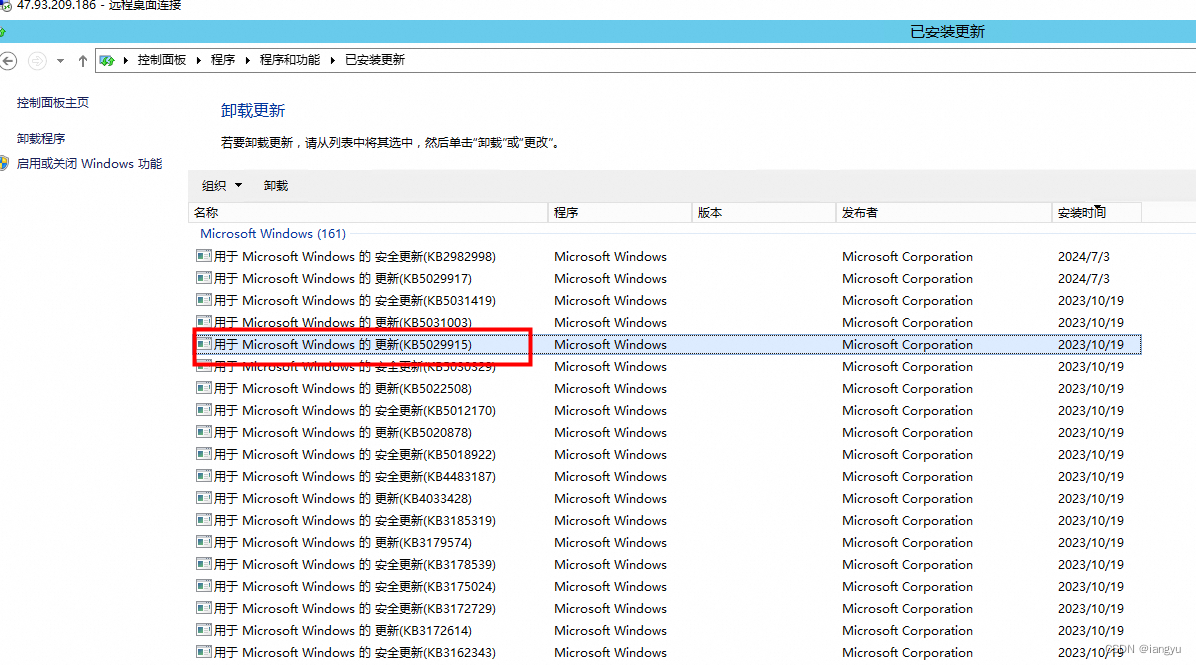1196x665 pixels.
Task: Click the icon of update KB5022508
Action: [x=204, y=388]
